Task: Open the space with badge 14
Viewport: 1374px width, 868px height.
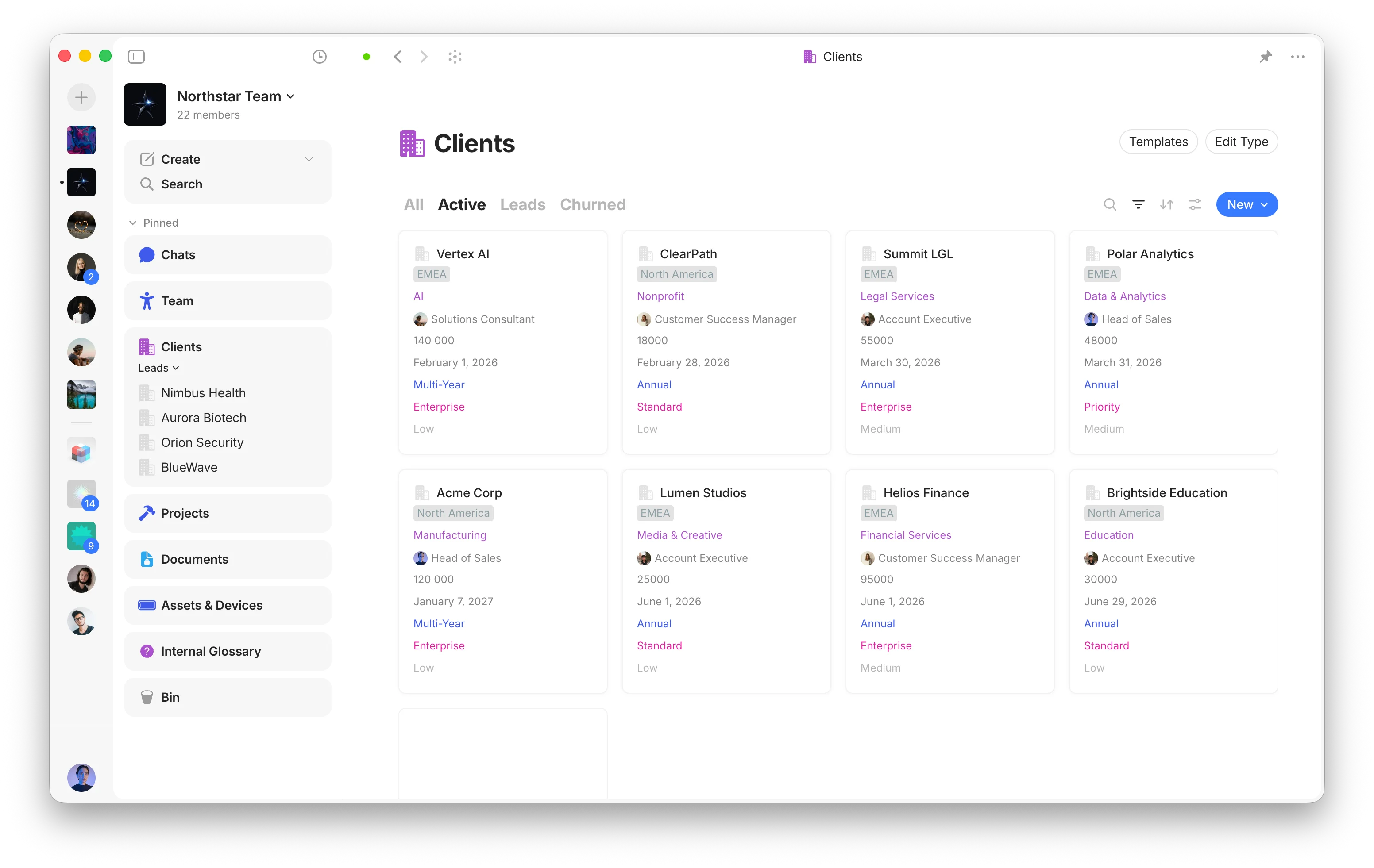Action: coord(81,494)
